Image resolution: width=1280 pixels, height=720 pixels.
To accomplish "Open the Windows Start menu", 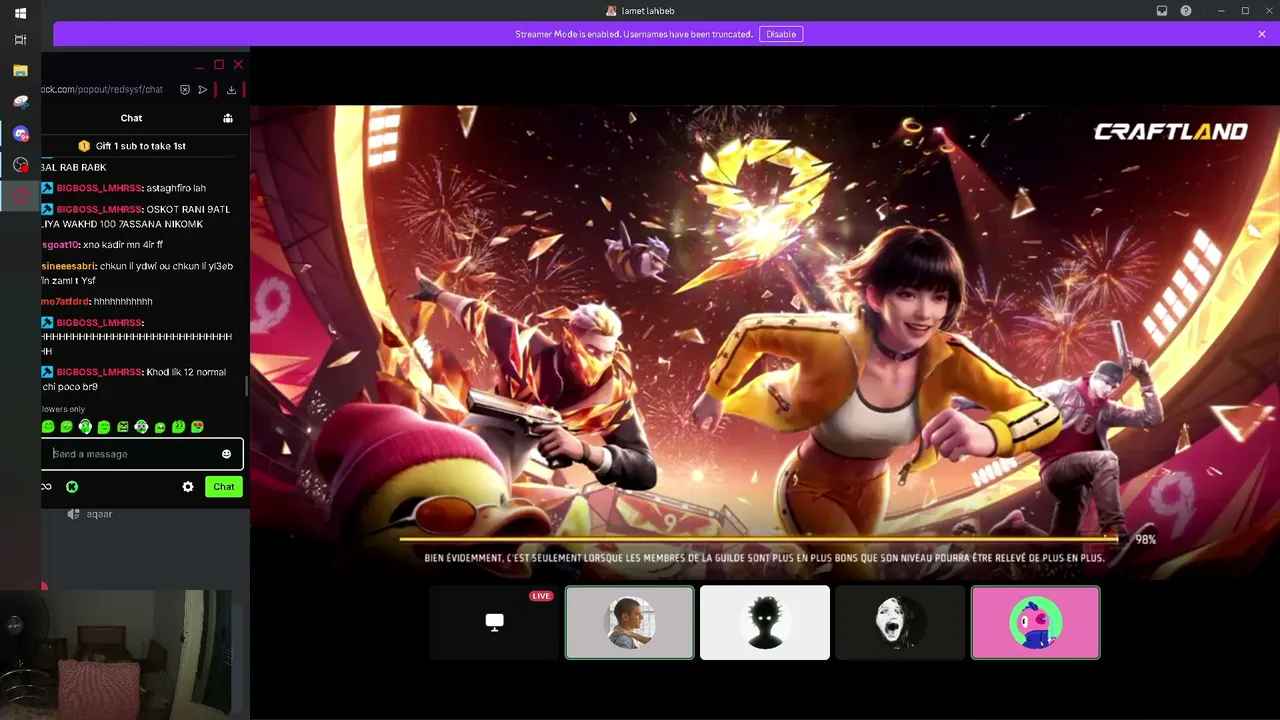I will [20, 13].
